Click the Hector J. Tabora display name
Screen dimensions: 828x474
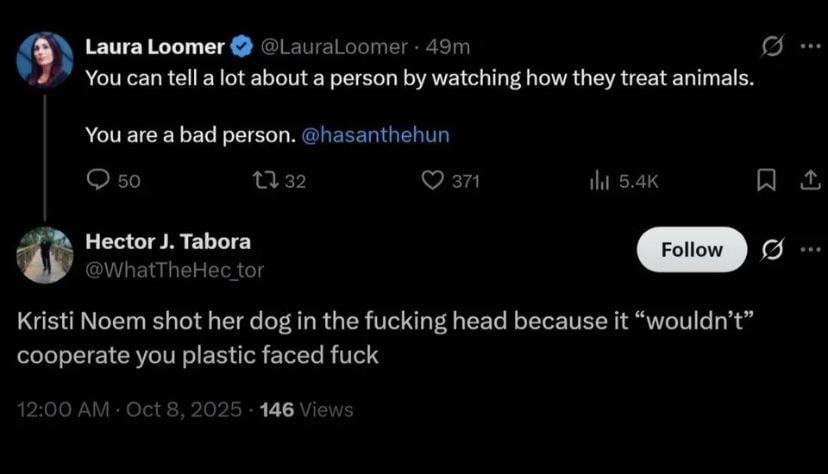[168, 241]
